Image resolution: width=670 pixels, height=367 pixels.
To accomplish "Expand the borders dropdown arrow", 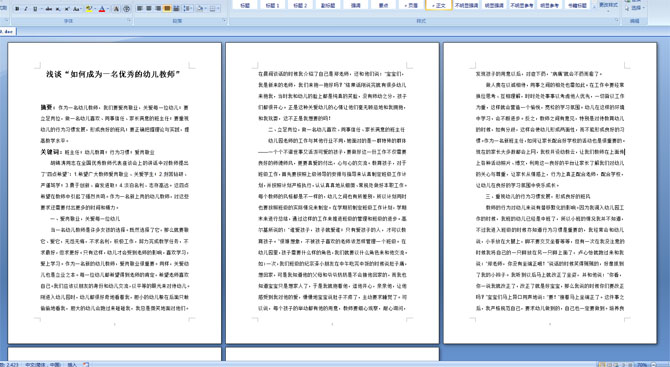I will [218, 8].
